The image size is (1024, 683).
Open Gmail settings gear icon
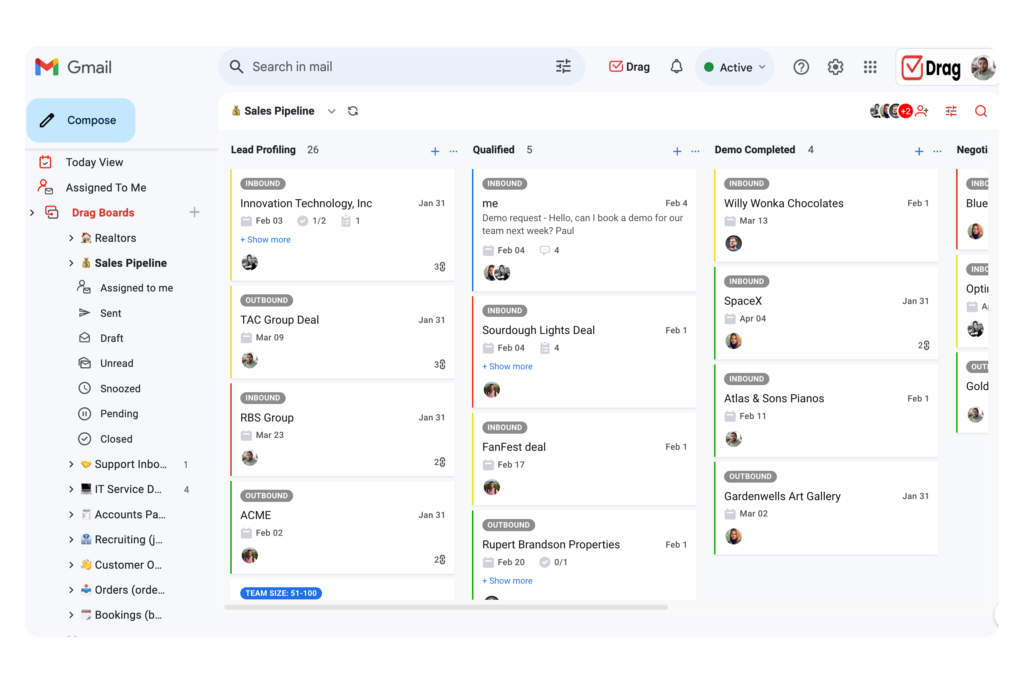click(835, 67)
